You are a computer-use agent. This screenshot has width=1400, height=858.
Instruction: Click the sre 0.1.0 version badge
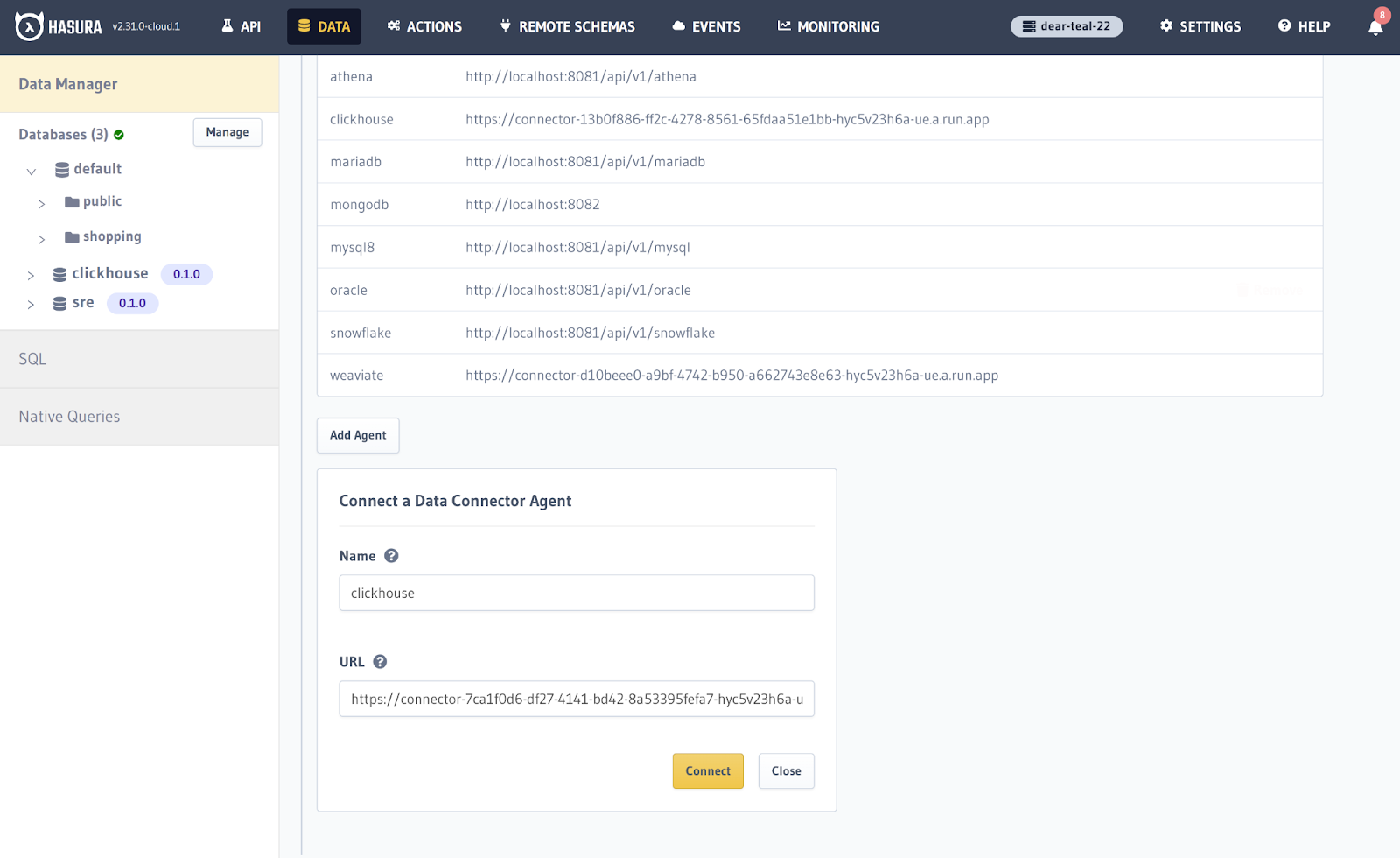[132, 303]
